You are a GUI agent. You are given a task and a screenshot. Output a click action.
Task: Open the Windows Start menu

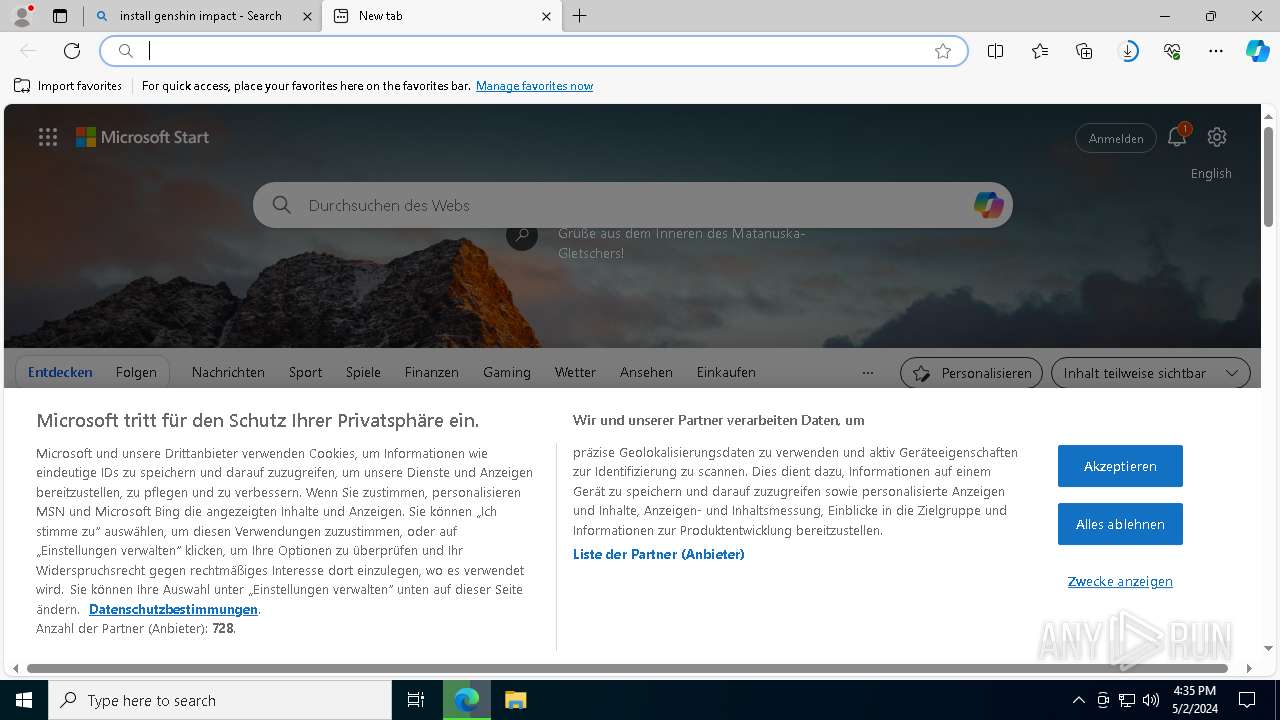coord(24,700)
